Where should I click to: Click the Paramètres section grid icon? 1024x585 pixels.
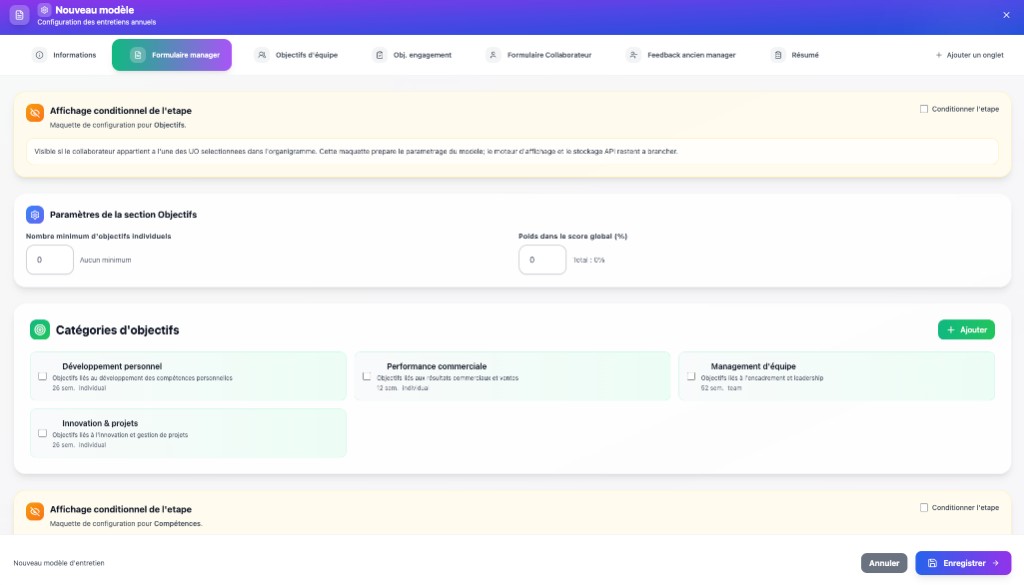33,213
